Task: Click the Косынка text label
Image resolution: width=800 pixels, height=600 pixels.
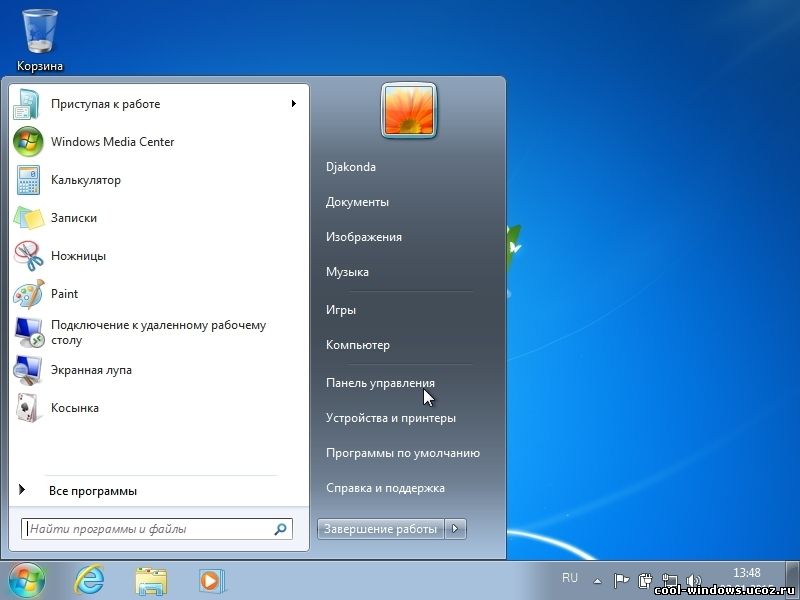Action: click(74, 408)
